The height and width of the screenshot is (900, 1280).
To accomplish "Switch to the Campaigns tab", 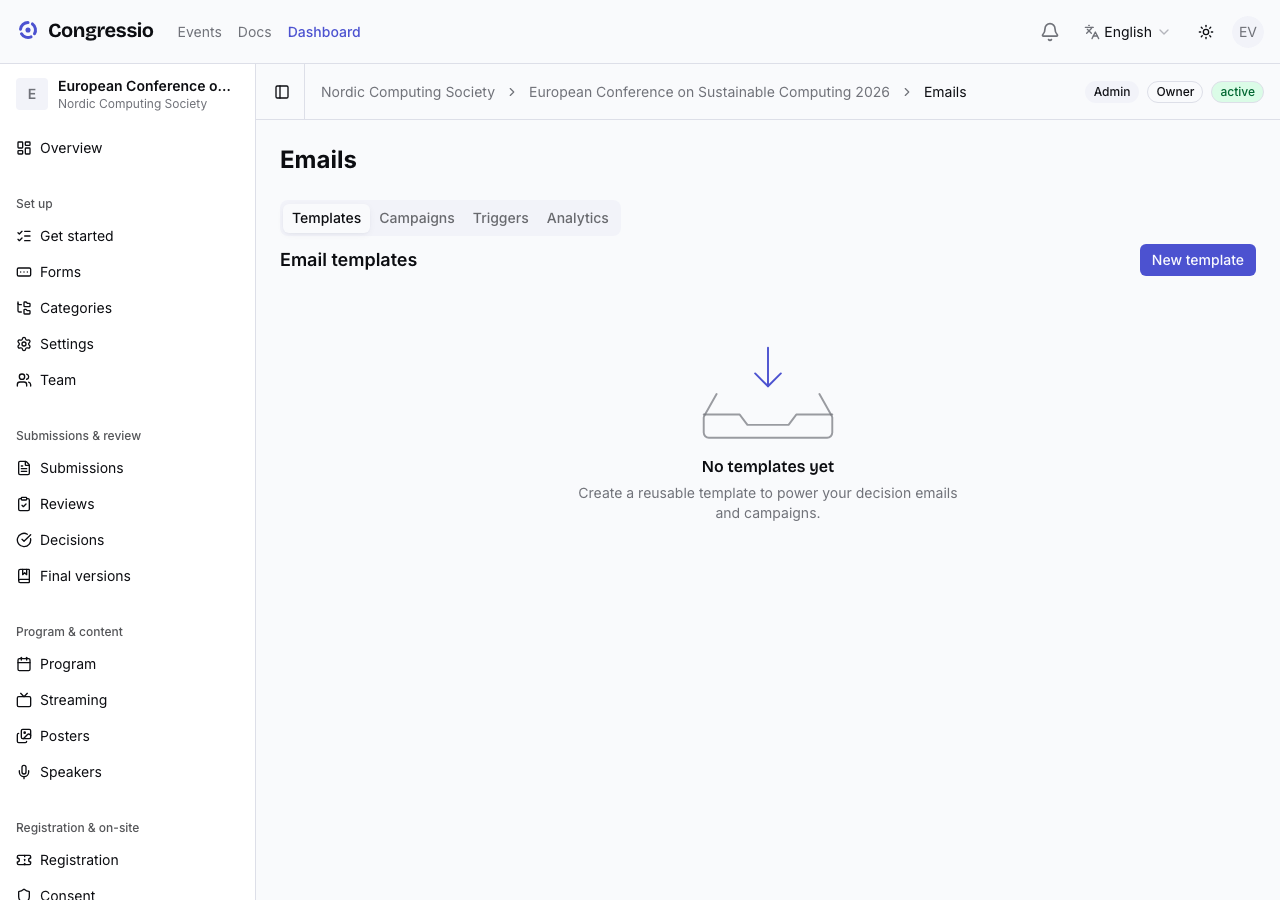I will (417, 218).
